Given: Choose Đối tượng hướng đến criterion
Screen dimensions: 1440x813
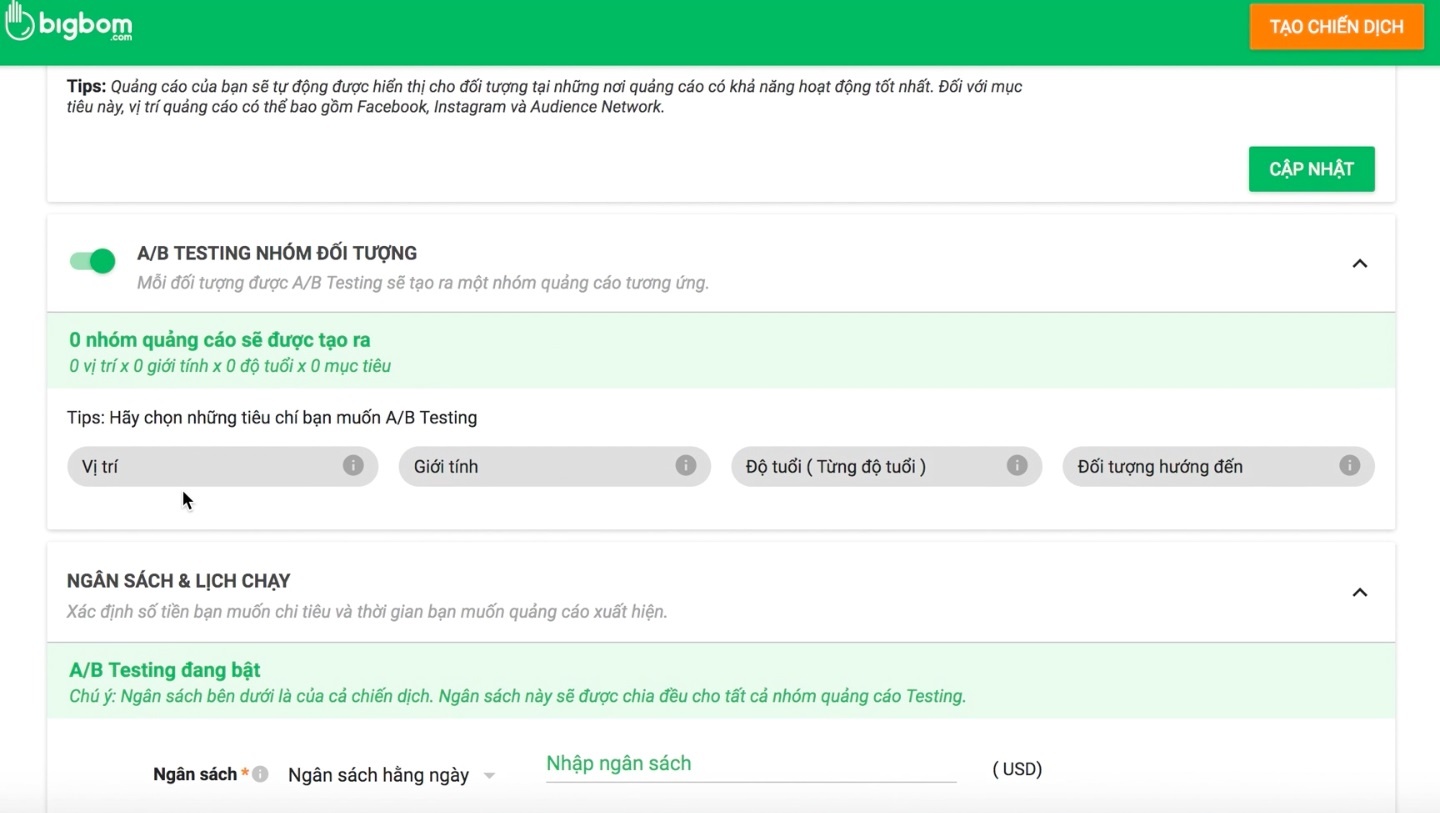Looking at the screenshot, I should coord(1190,467).
